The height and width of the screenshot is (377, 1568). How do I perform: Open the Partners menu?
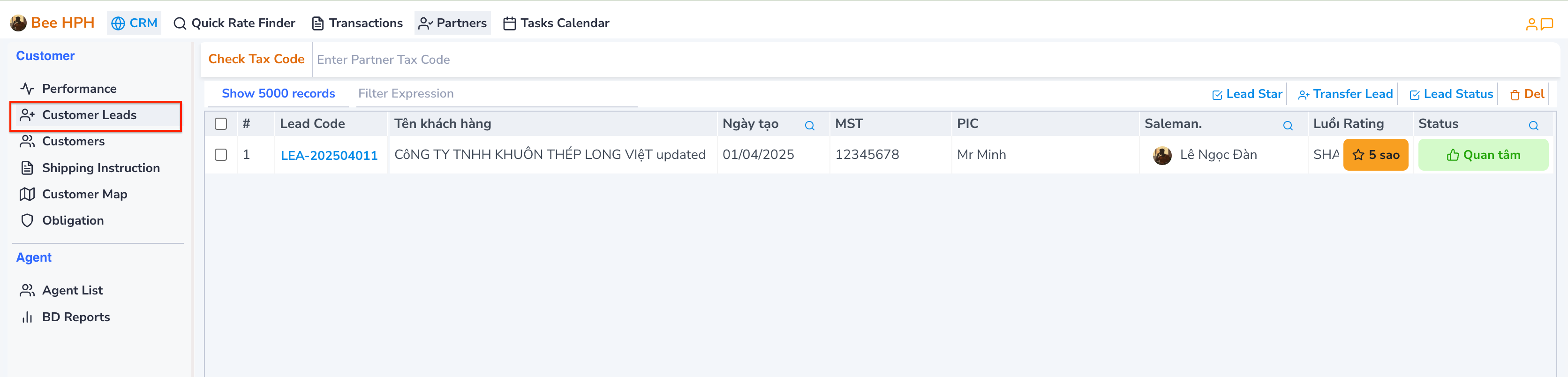point(453,23)
